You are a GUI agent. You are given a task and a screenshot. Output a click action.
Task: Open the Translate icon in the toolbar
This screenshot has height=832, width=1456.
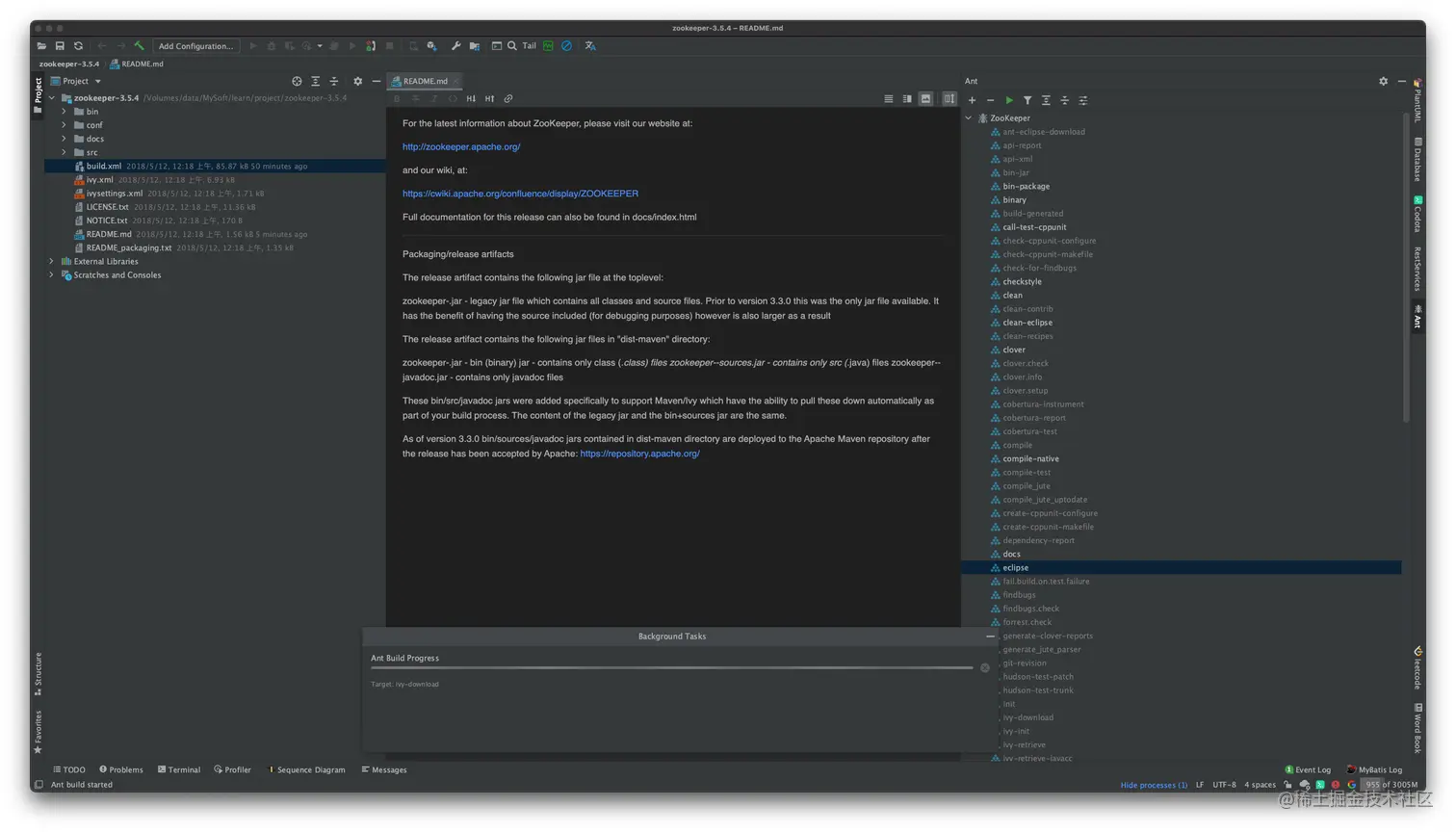[x=590, y=46]
